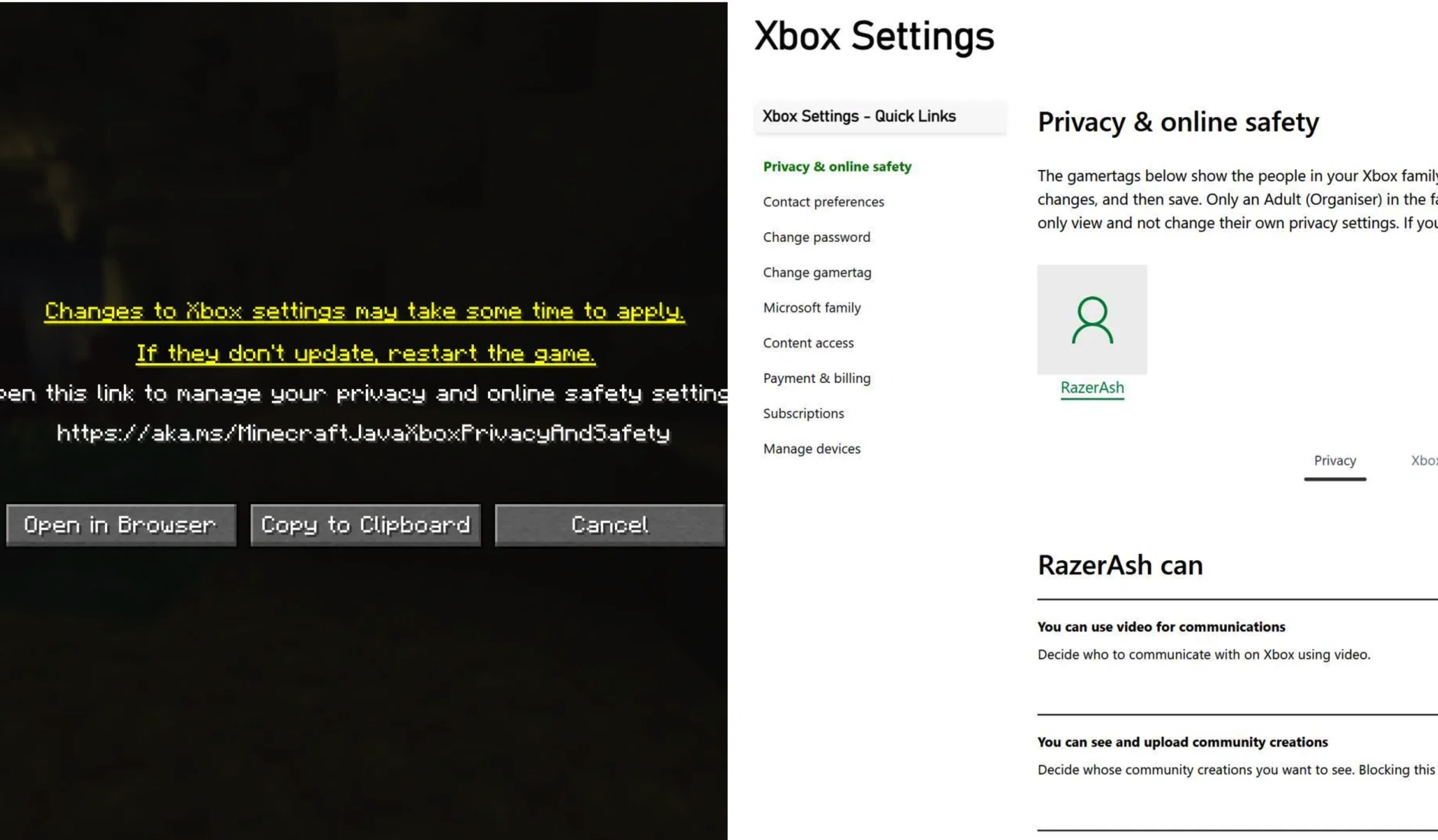Open Microsoft family settings
1438x840 pixels.
[x=812, y=308]
